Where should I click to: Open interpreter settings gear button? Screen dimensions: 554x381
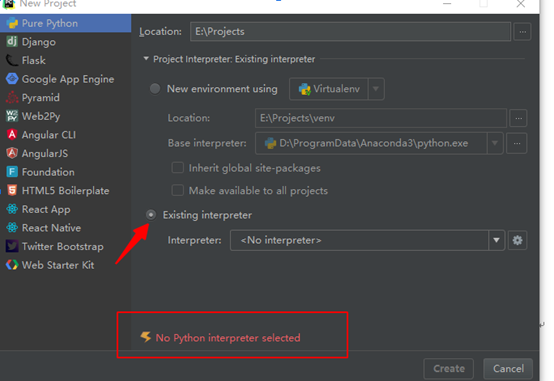[x=517, y=240]
